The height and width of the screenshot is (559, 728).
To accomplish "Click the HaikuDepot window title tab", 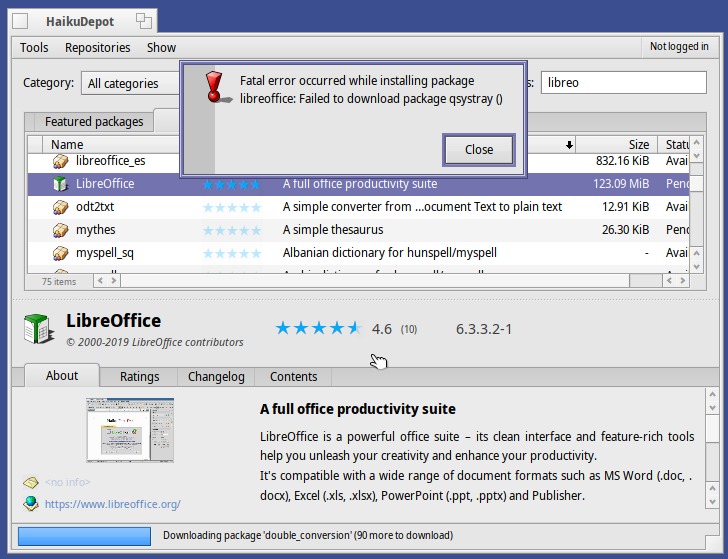I will pyautogui.click(x=80, y=21).
